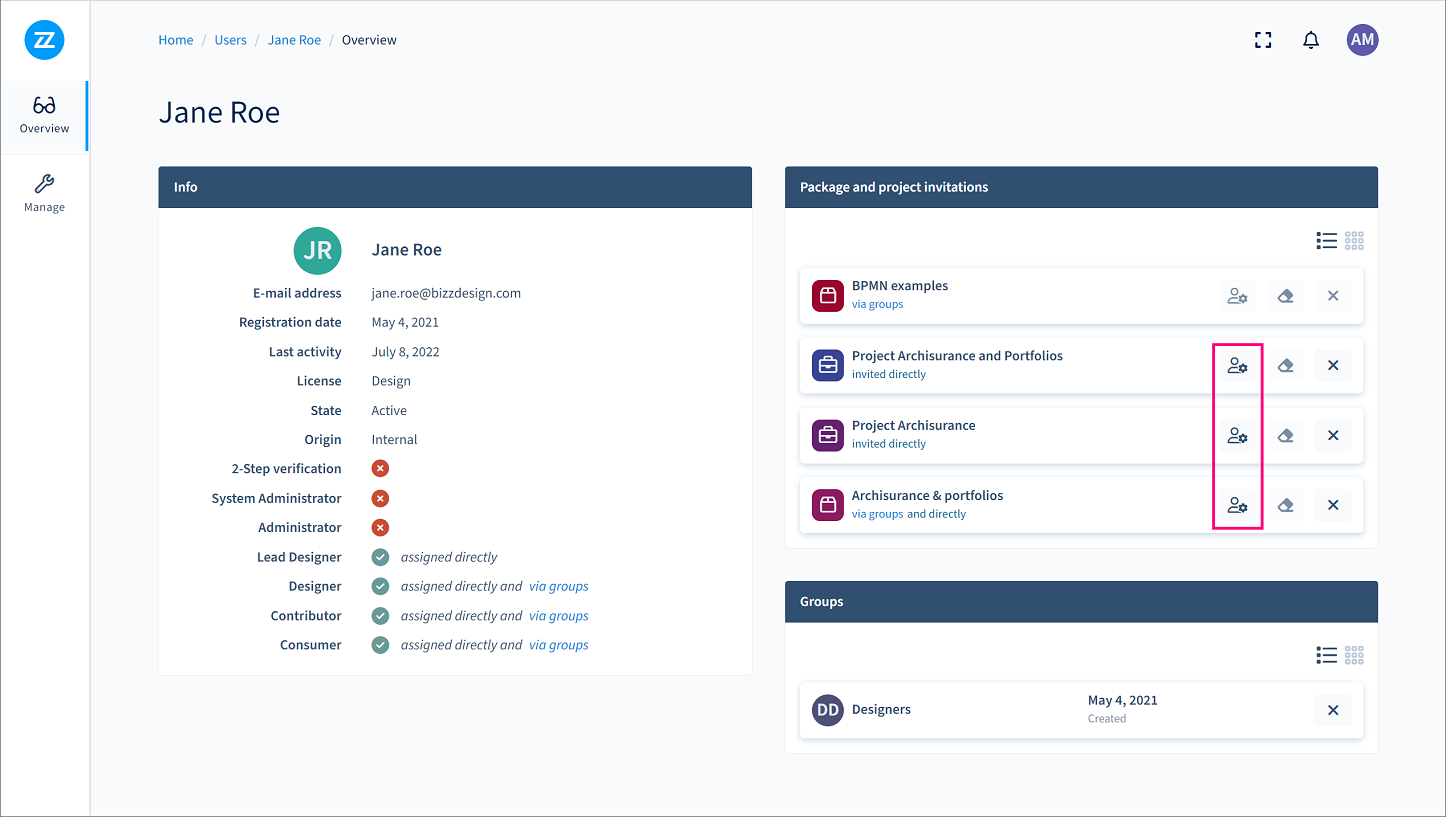Viewport: 1446px width, 817px height.
Task: Click Archisurance & portfolios package icon
Action: coord(828,506)
